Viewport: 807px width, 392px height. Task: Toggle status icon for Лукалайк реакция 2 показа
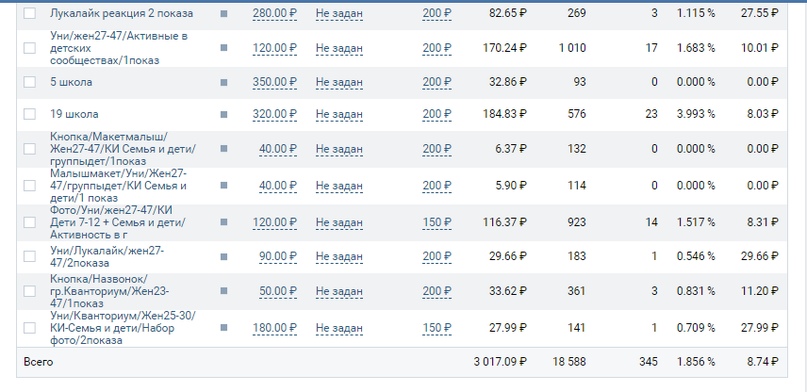pyautogui.click(x=223, y=14)
